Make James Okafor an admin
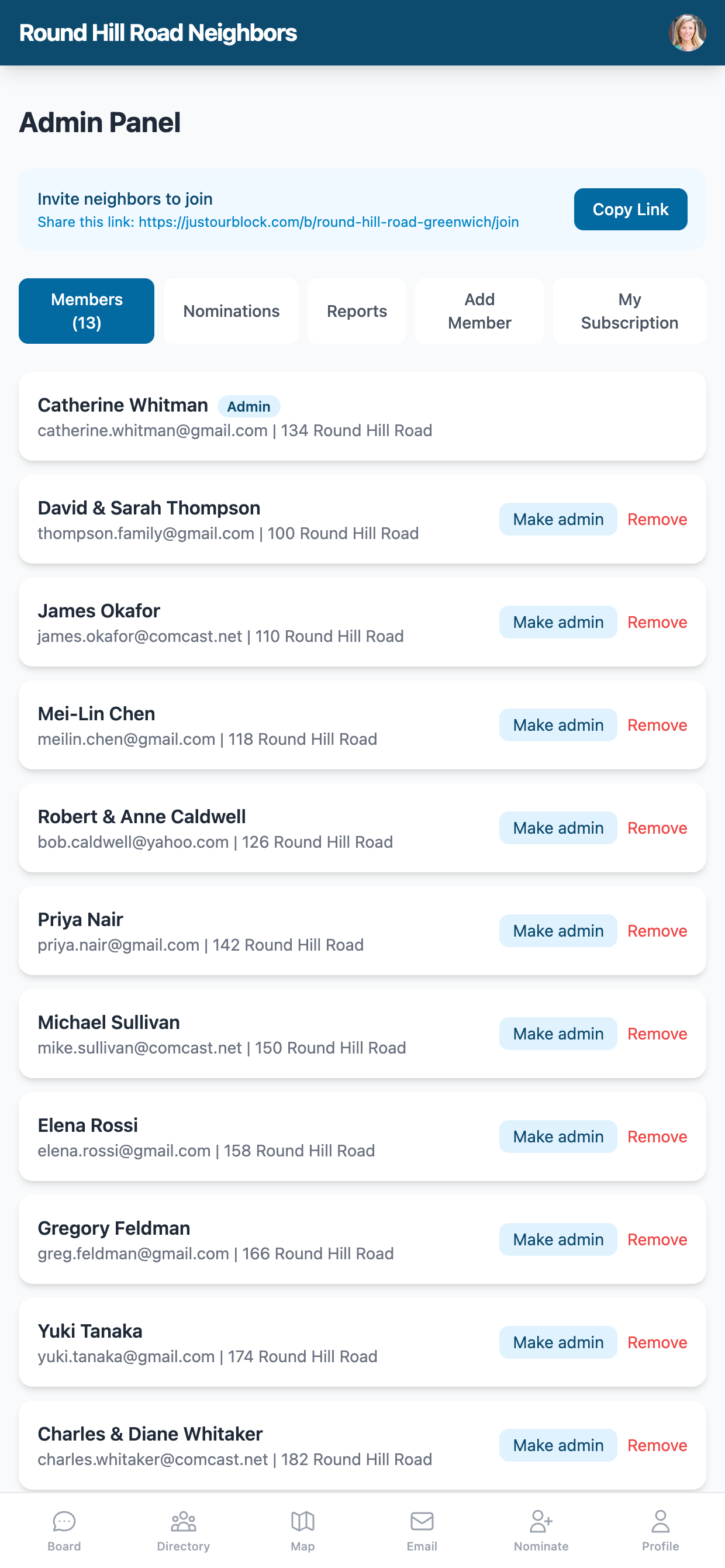This screenshot has height=1568, width=725. click(558, 622)
